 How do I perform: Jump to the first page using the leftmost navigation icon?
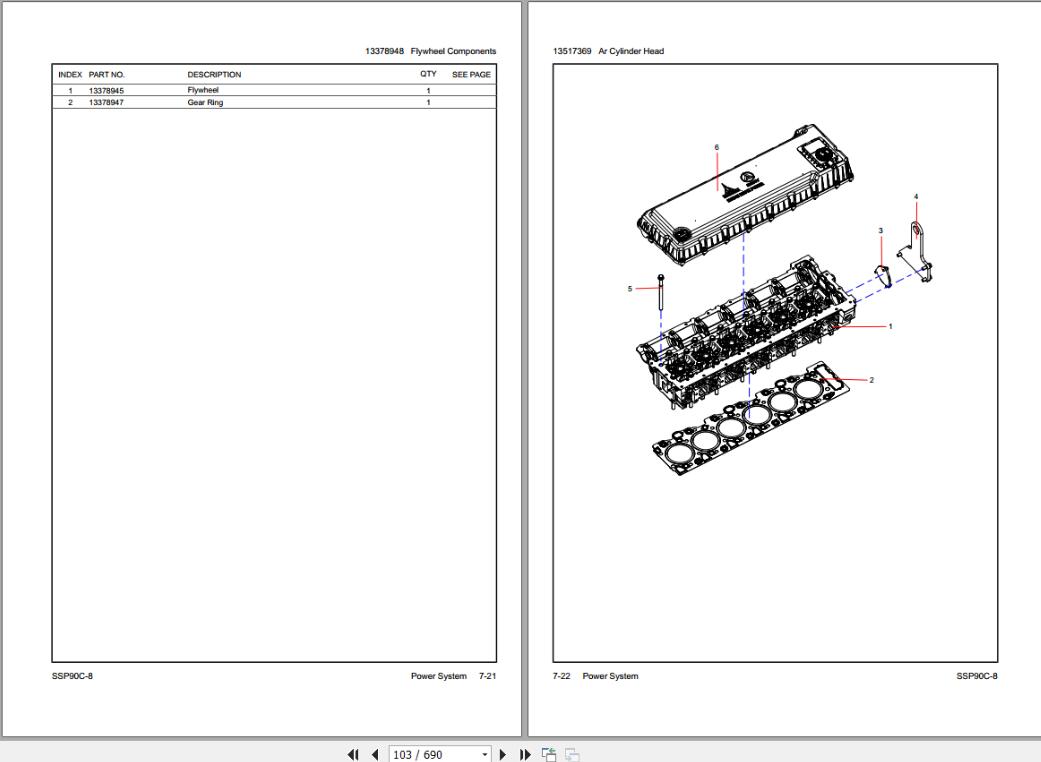(354, 754)
